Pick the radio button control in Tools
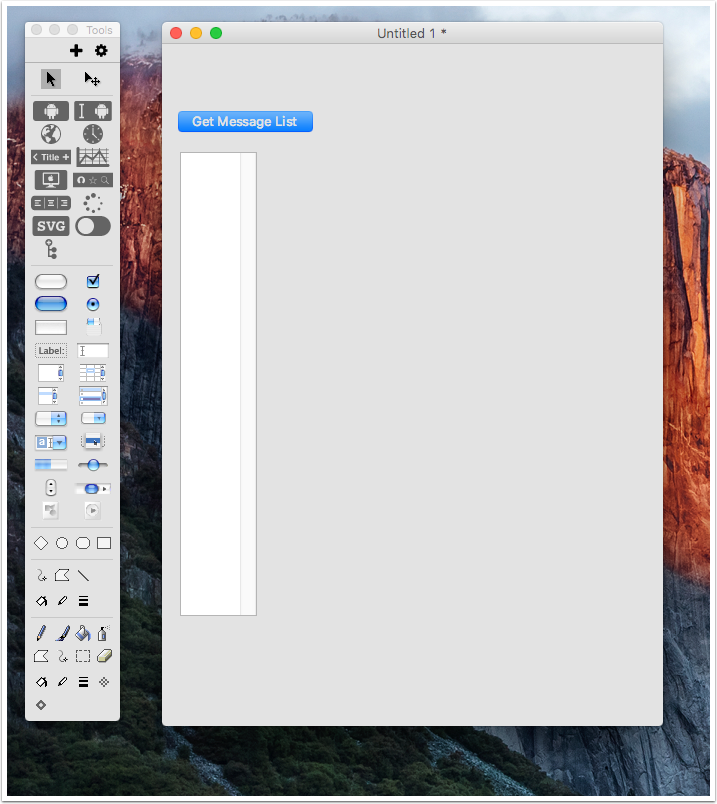717x804 pixels. [93, 304]
